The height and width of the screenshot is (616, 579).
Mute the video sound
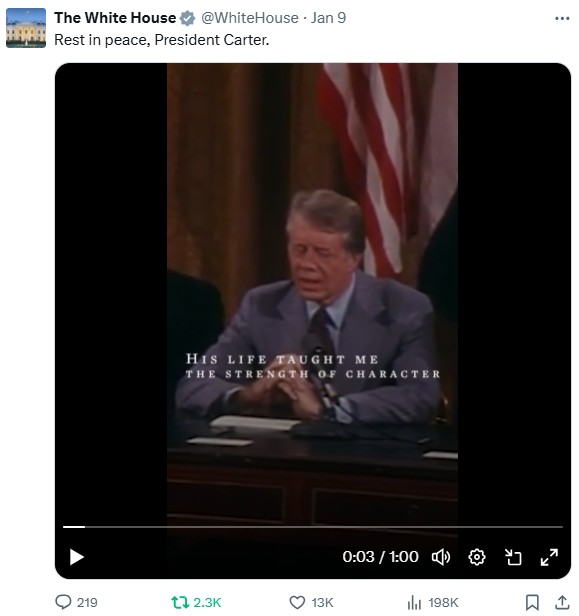(x=441, y=557)
